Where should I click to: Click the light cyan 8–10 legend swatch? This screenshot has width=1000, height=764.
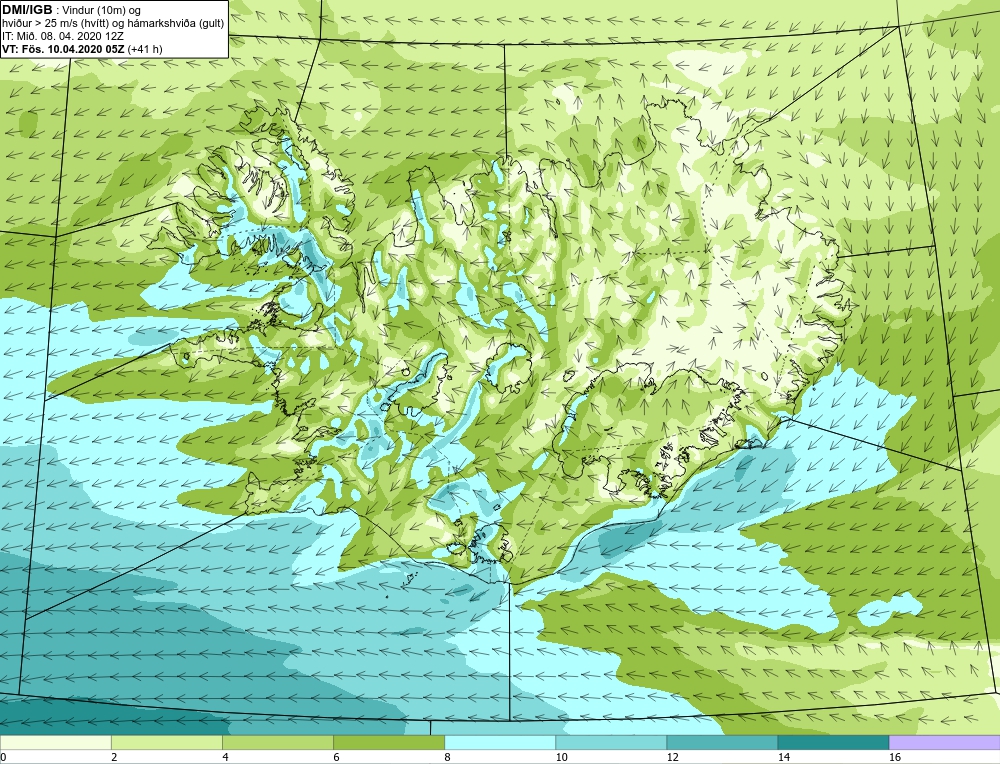pyautogui.click(x=499, y=742)
